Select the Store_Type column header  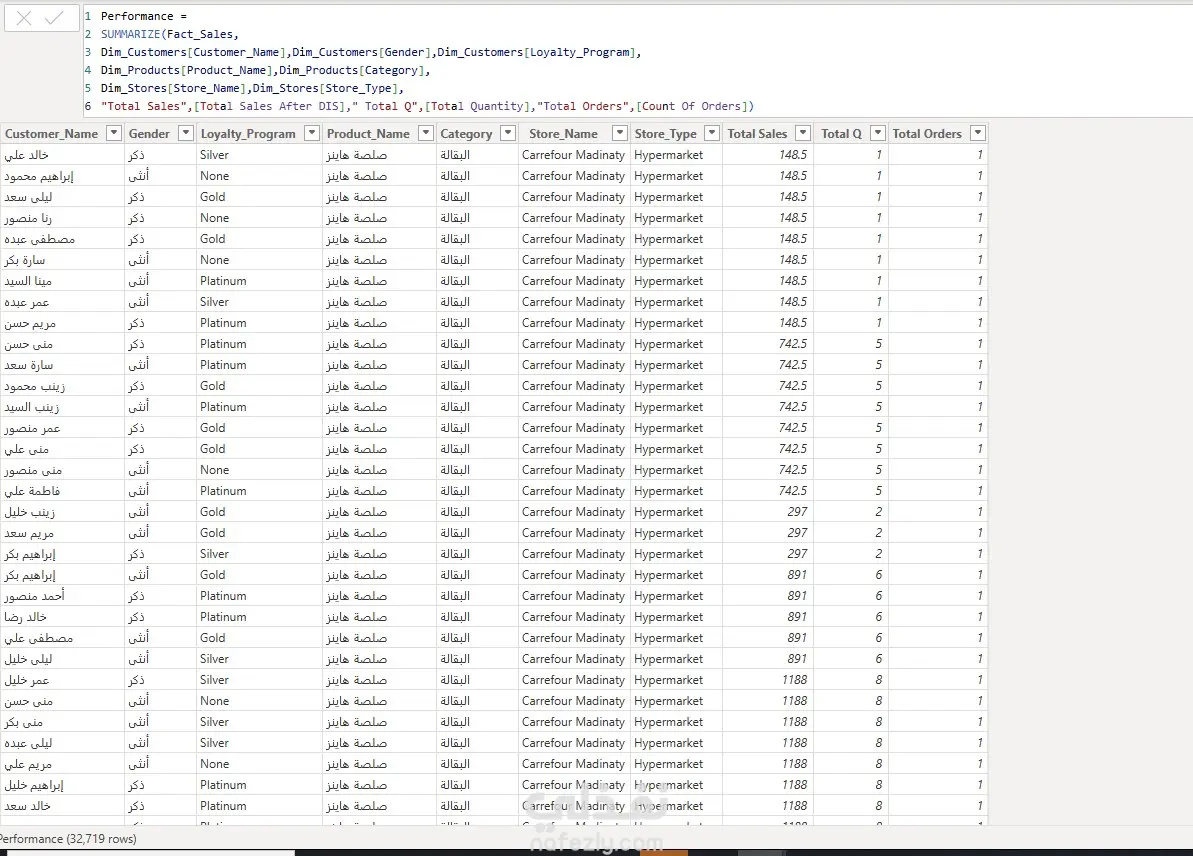tap(666, 134)
